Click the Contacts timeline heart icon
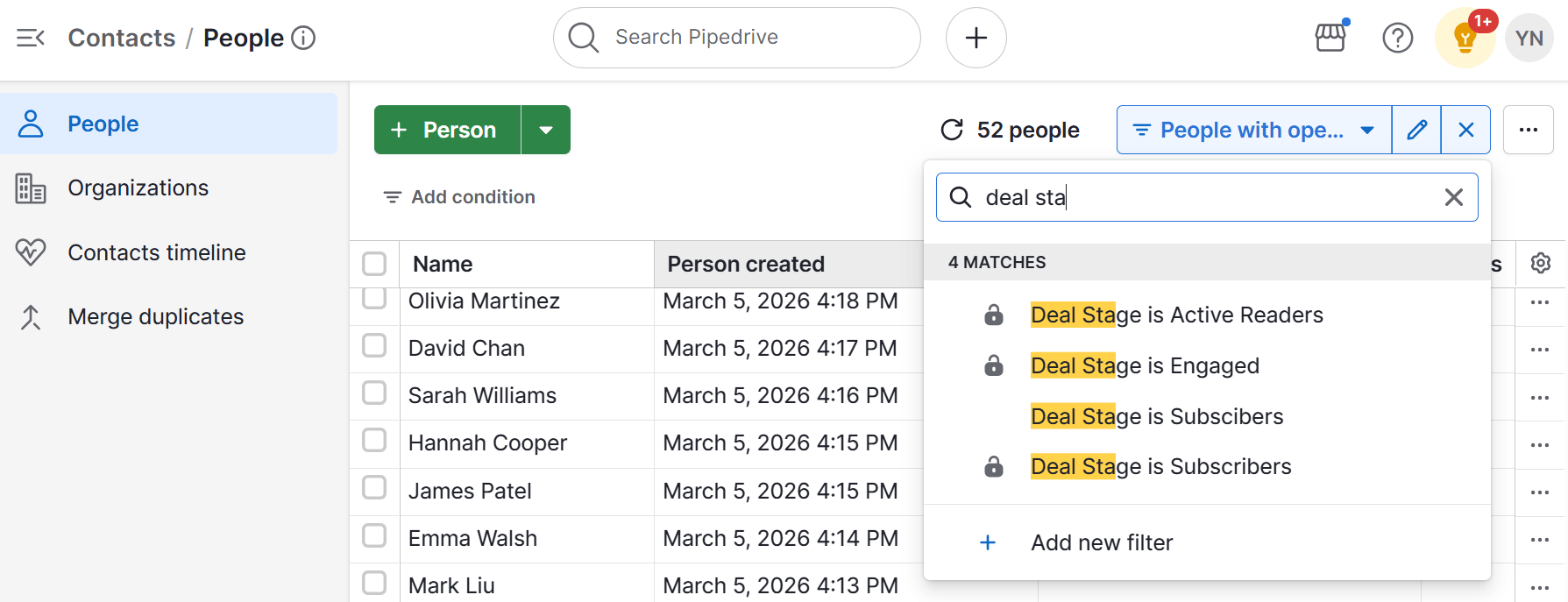Screen dimensions: 1568x602 pyautogui.click(x=31, y=252)
